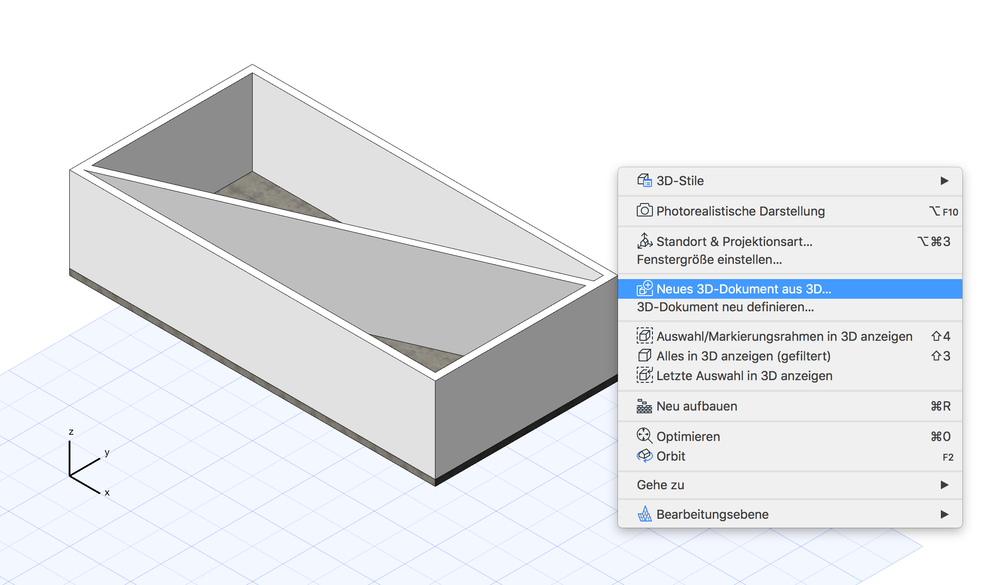Screen dimensions: 999x585
Task: Choose Photorealistische Darstellung
Action: coord(790,211)
